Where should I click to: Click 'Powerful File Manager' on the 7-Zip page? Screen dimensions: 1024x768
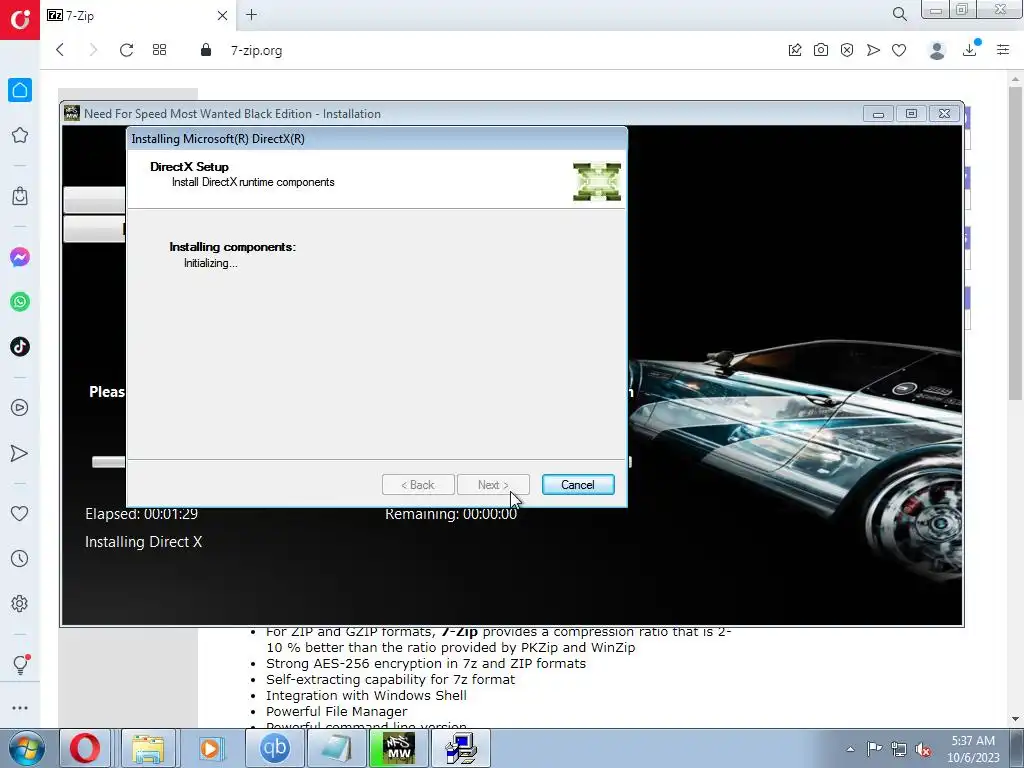click(336, 711)
